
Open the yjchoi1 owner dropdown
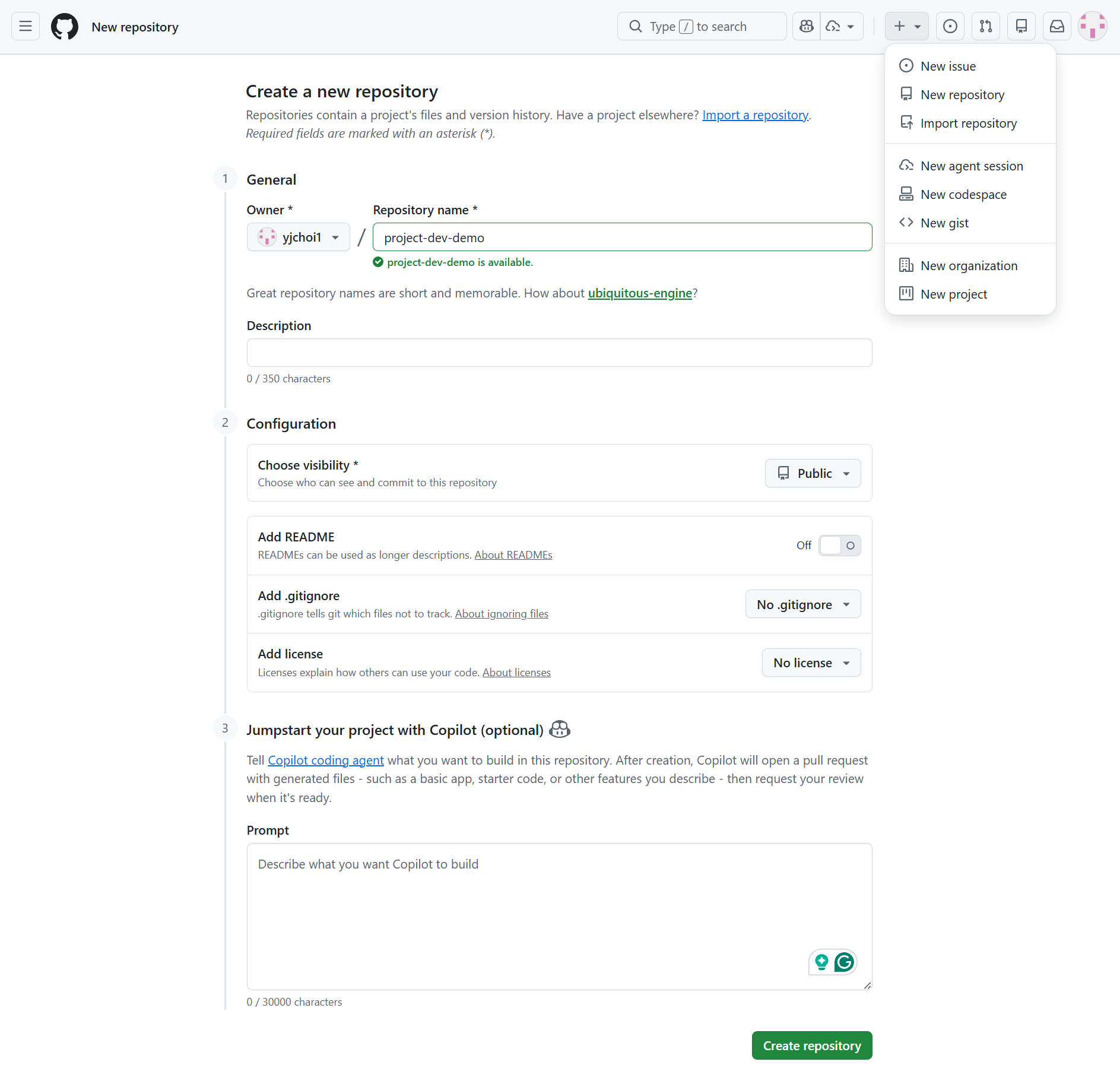click(x=298, y=237)
